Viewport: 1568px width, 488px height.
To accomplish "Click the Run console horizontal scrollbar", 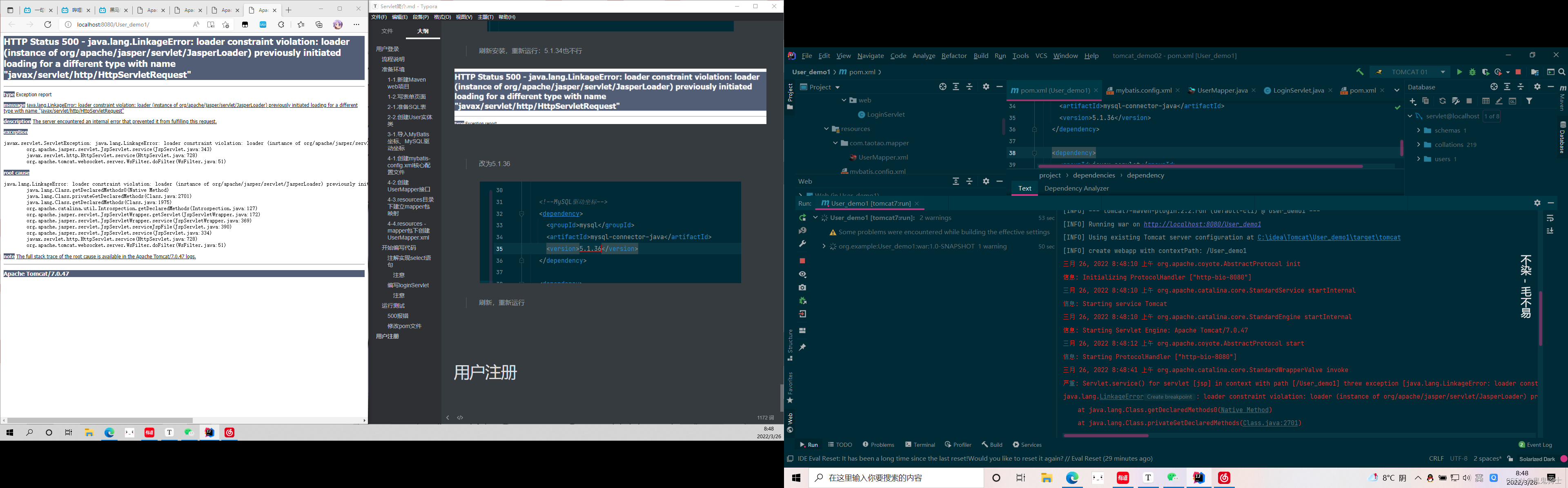I will click(x=1106, y=436).
